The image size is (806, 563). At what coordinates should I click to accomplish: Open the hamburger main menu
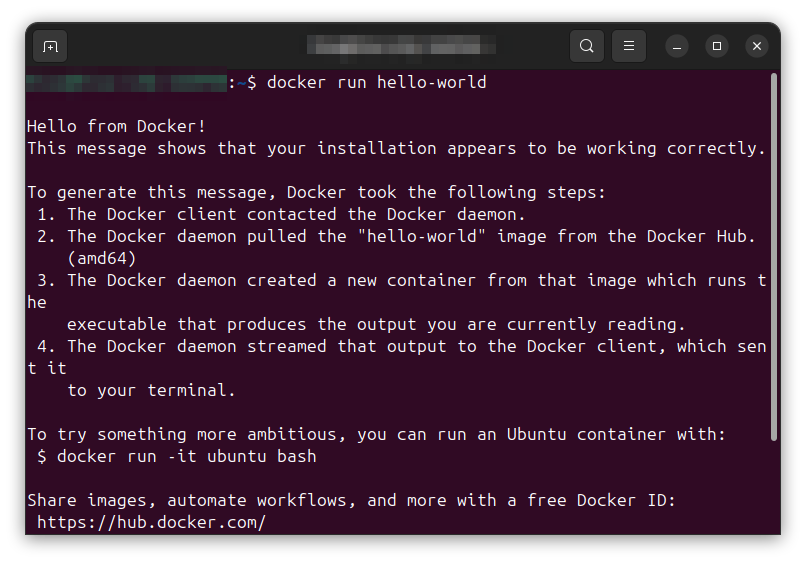629,46
